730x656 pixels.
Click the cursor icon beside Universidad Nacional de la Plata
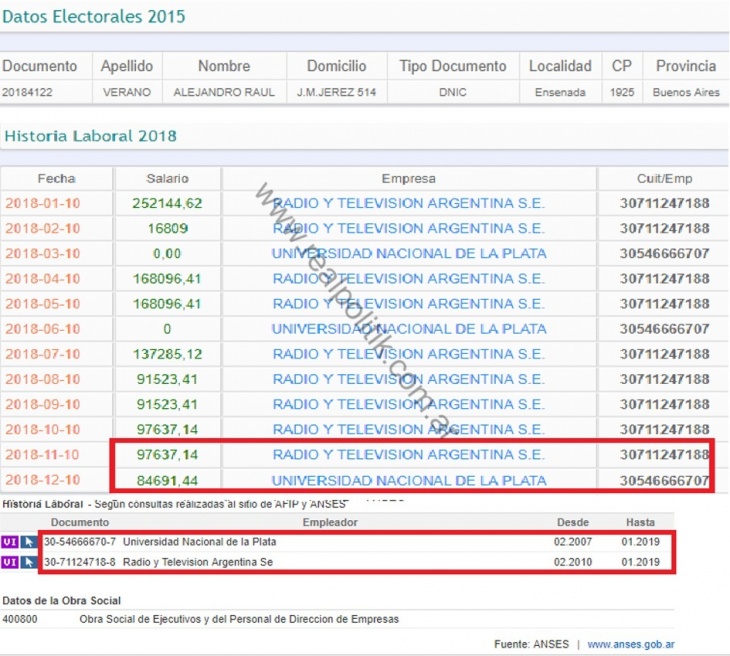tap(28, 542)
